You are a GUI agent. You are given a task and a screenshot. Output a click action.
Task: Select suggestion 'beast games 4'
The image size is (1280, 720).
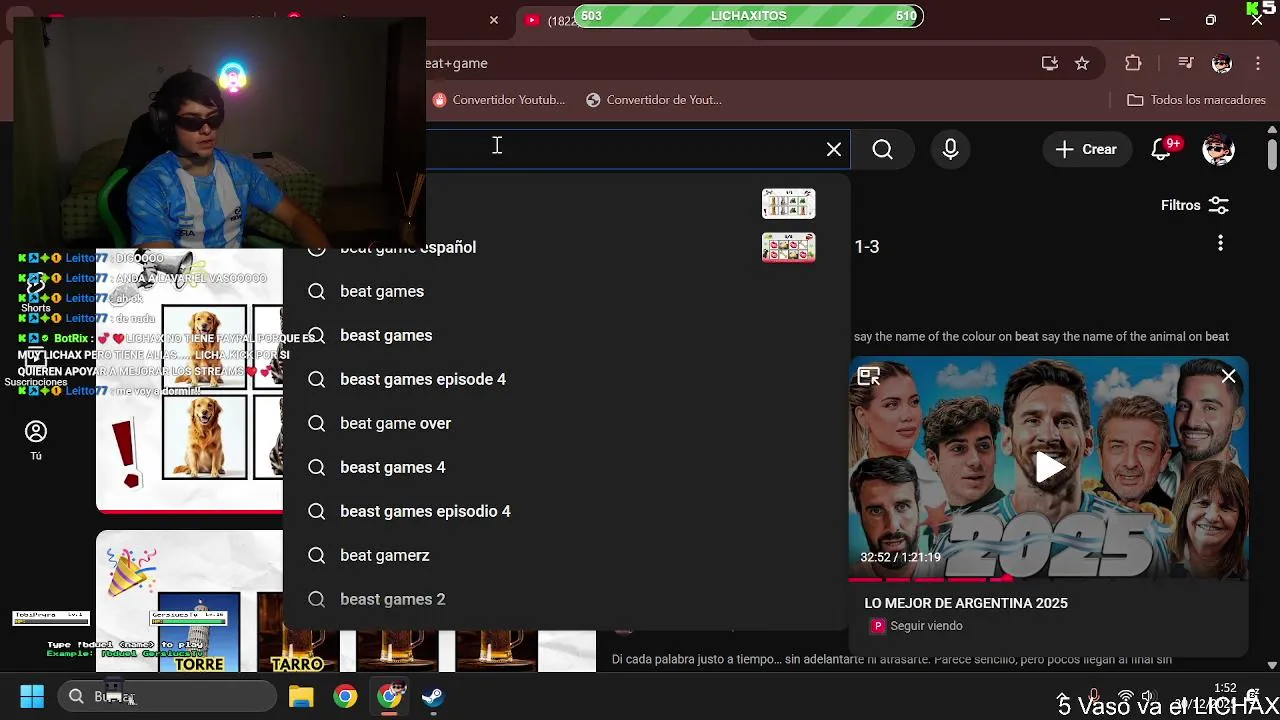click(x=566, y=467)
